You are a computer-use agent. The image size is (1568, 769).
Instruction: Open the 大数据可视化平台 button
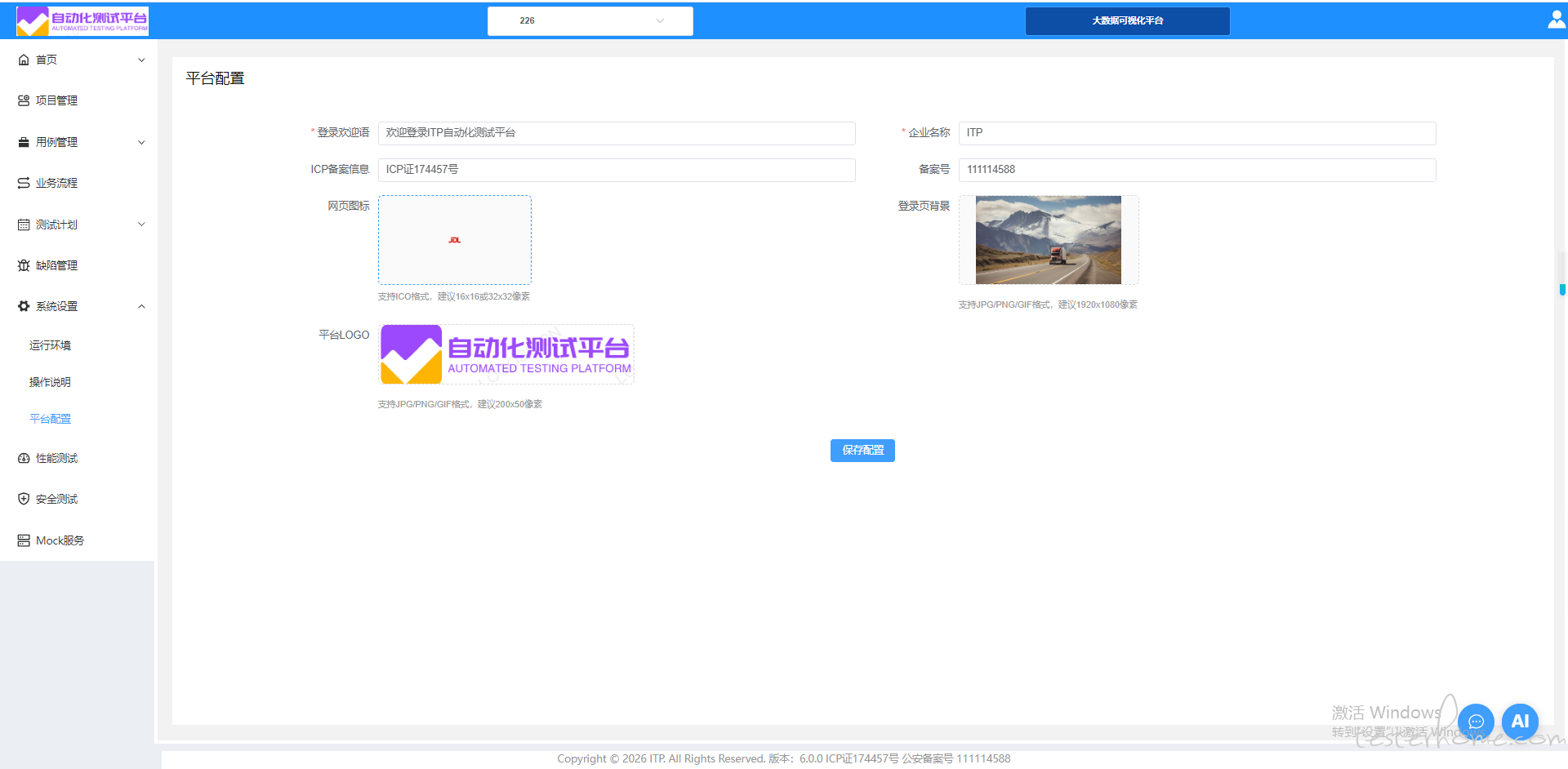[1127, 21]
